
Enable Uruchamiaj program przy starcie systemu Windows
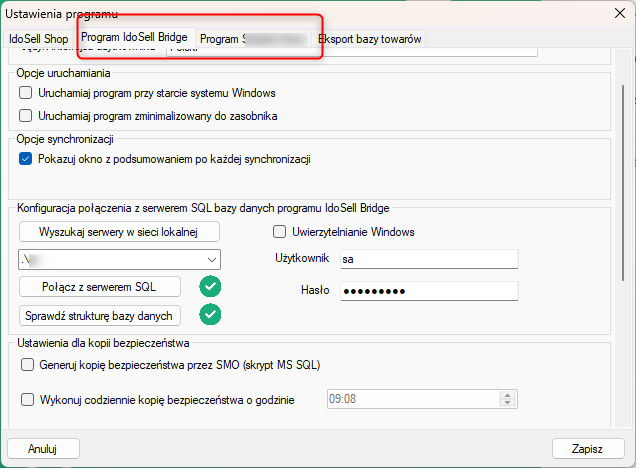point(26,93)
